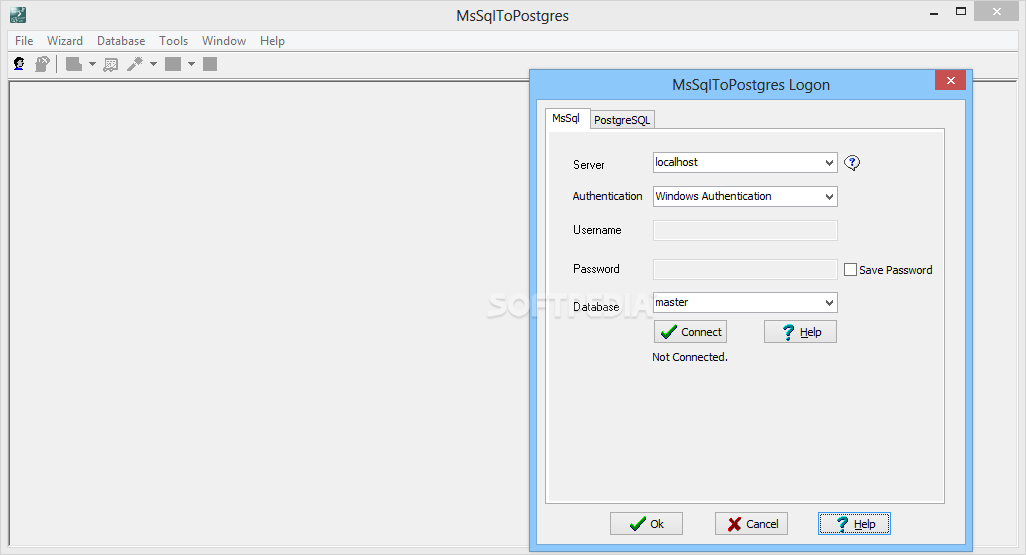
Task: Open the Tools menu
Action: tap(173, 41)
